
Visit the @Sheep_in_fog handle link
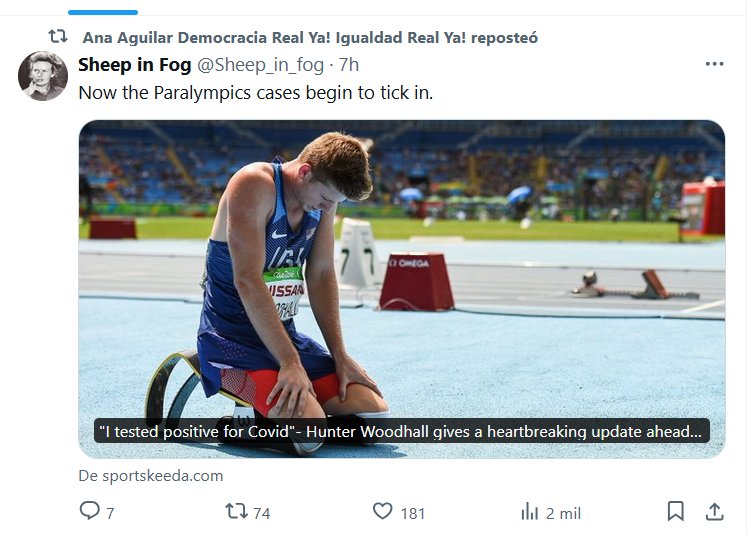[x=261, y=65]
